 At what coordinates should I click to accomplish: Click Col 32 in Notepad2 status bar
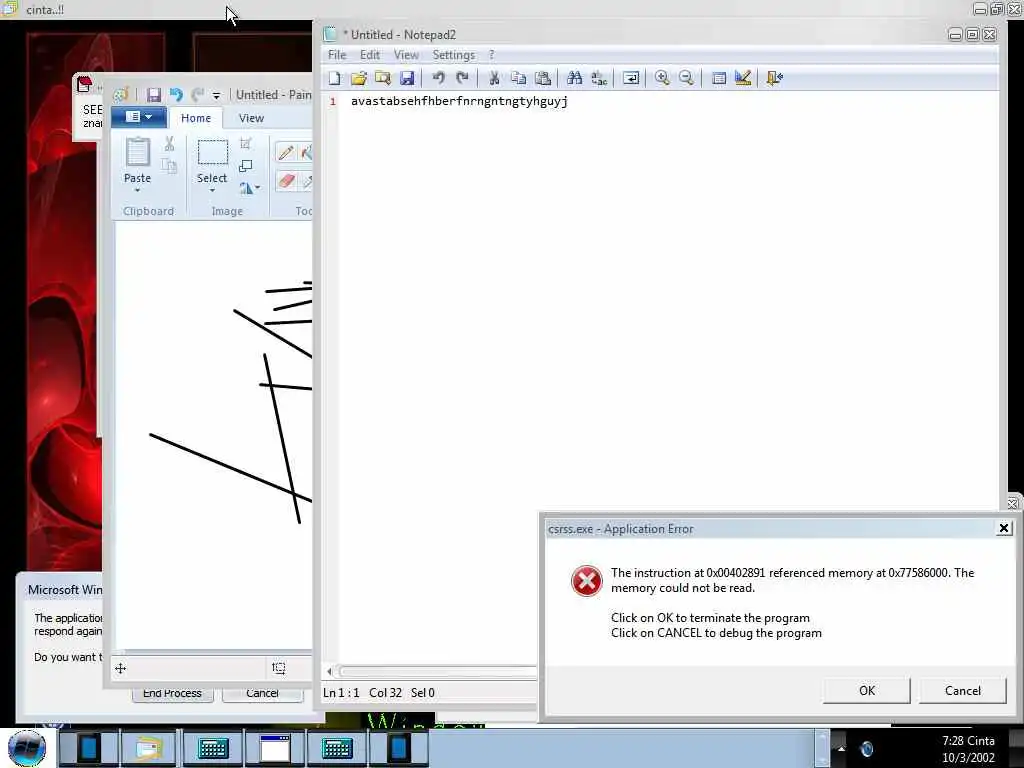[385, 693]
